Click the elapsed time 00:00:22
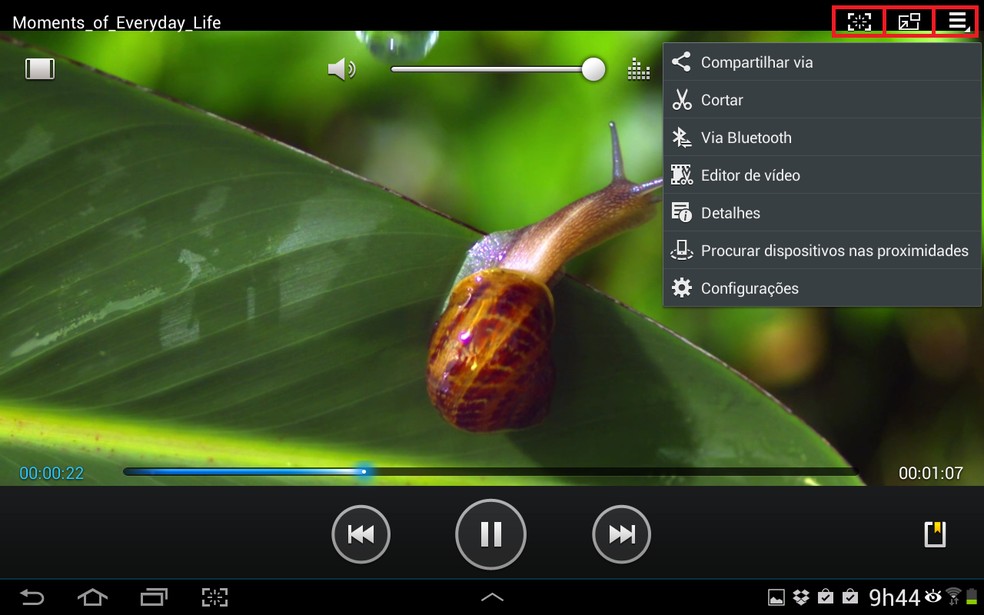The height and width of the screenshot is (615, 984). 51,473
